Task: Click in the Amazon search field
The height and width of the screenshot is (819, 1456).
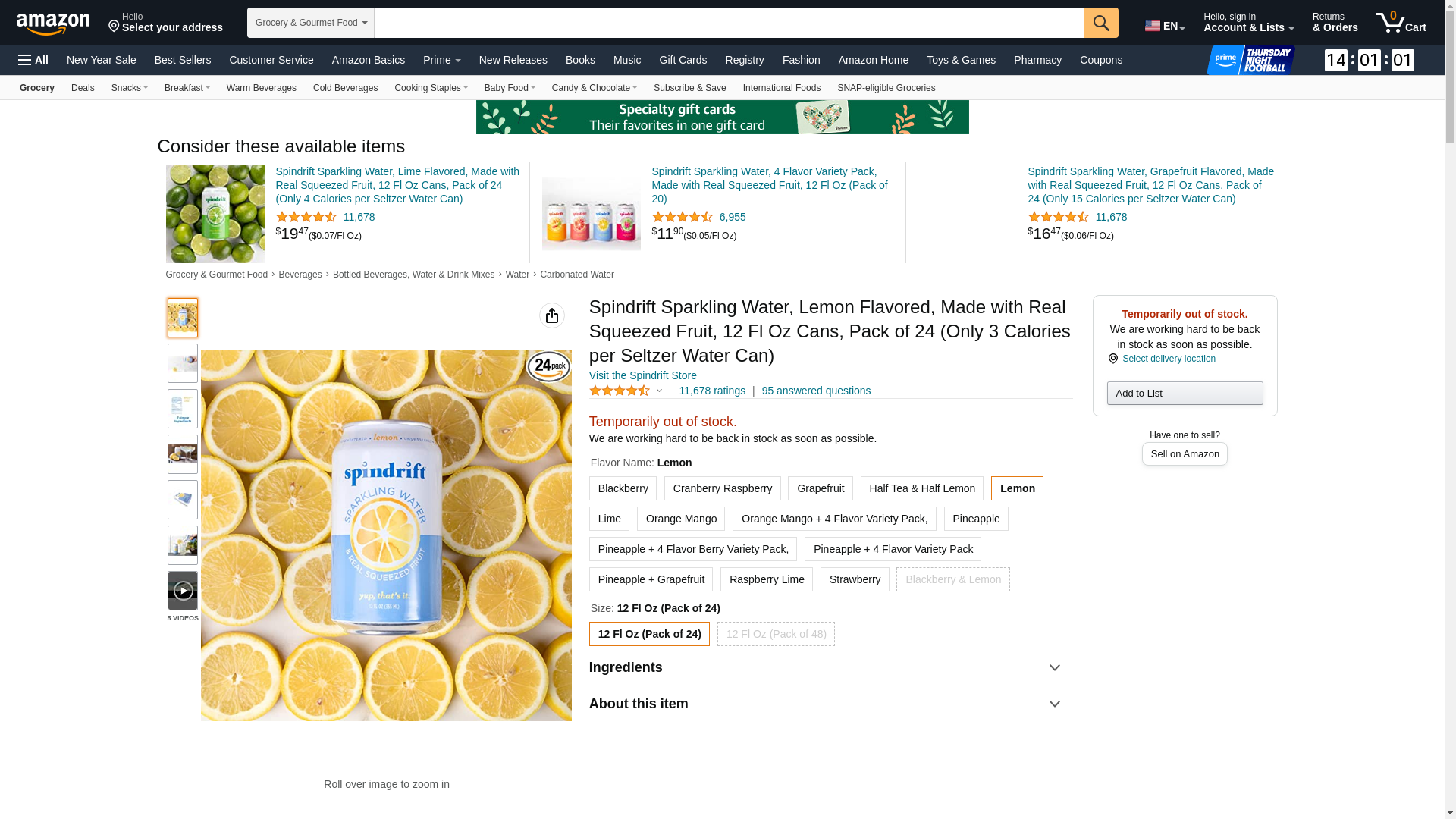Action: (728, 23)
